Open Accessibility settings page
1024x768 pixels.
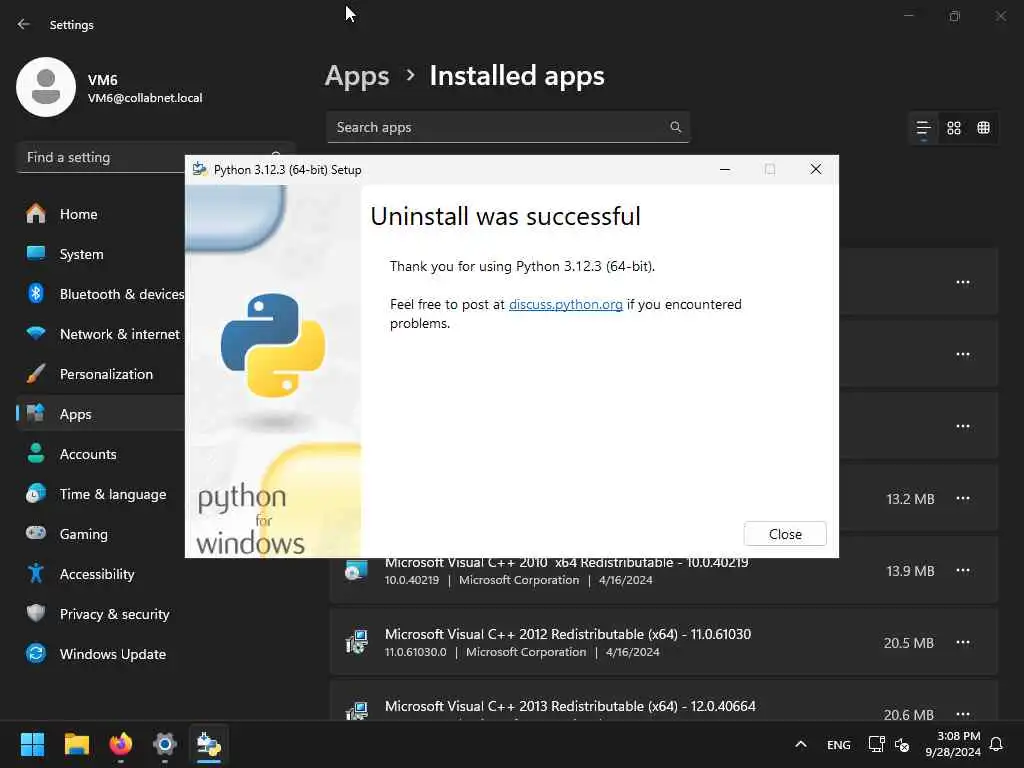coord(157,574)
